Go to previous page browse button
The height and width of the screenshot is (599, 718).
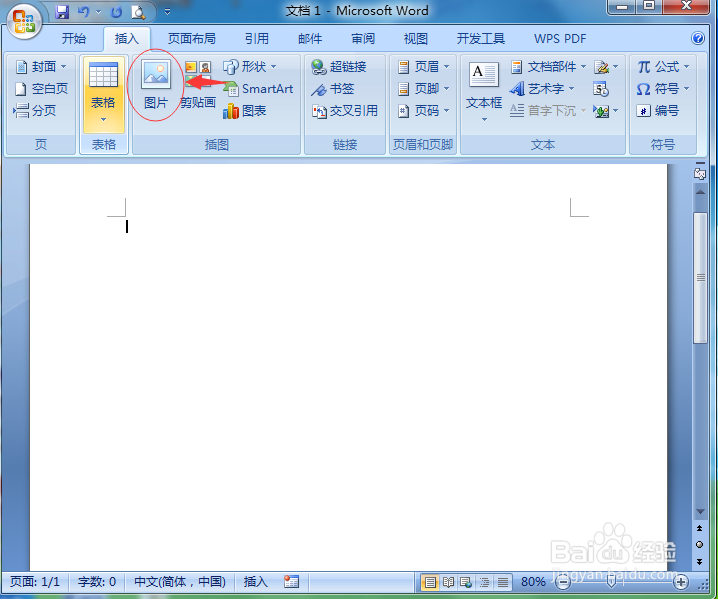coord(699,528)
